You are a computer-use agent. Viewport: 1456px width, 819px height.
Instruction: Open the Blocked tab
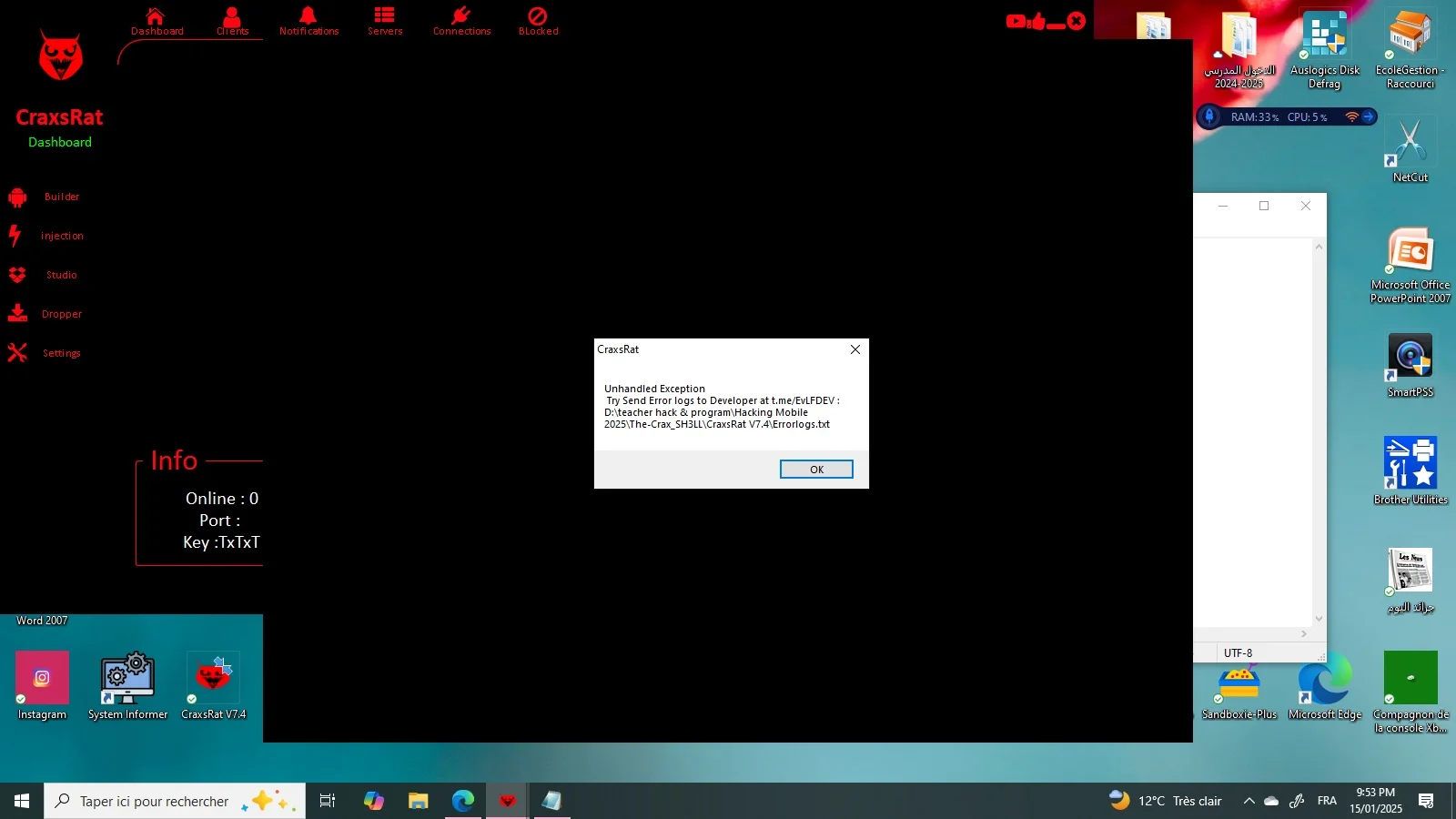click(x=538, y=22)
